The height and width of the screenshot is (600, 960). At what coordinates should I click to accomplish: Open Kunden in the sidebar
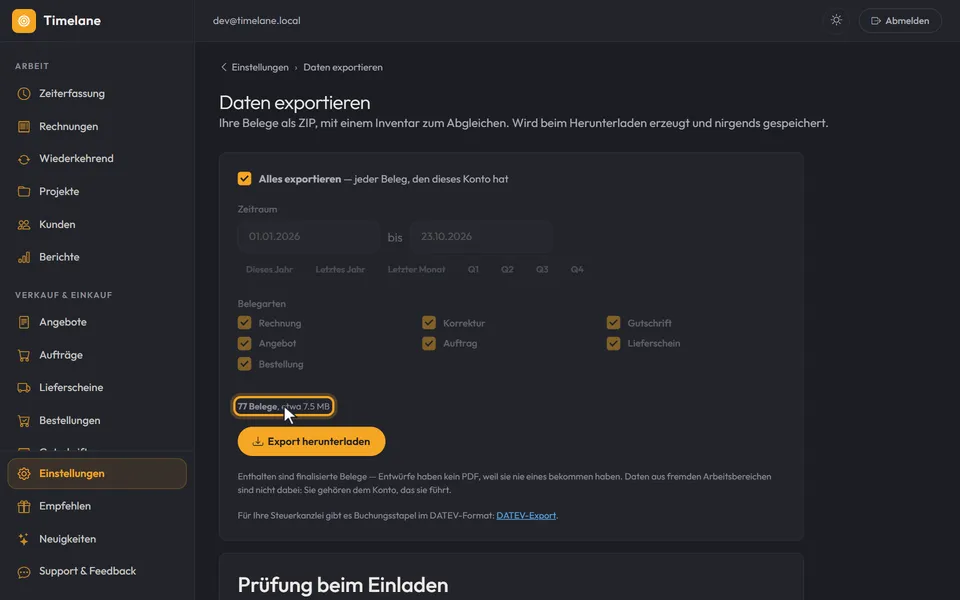97,225
